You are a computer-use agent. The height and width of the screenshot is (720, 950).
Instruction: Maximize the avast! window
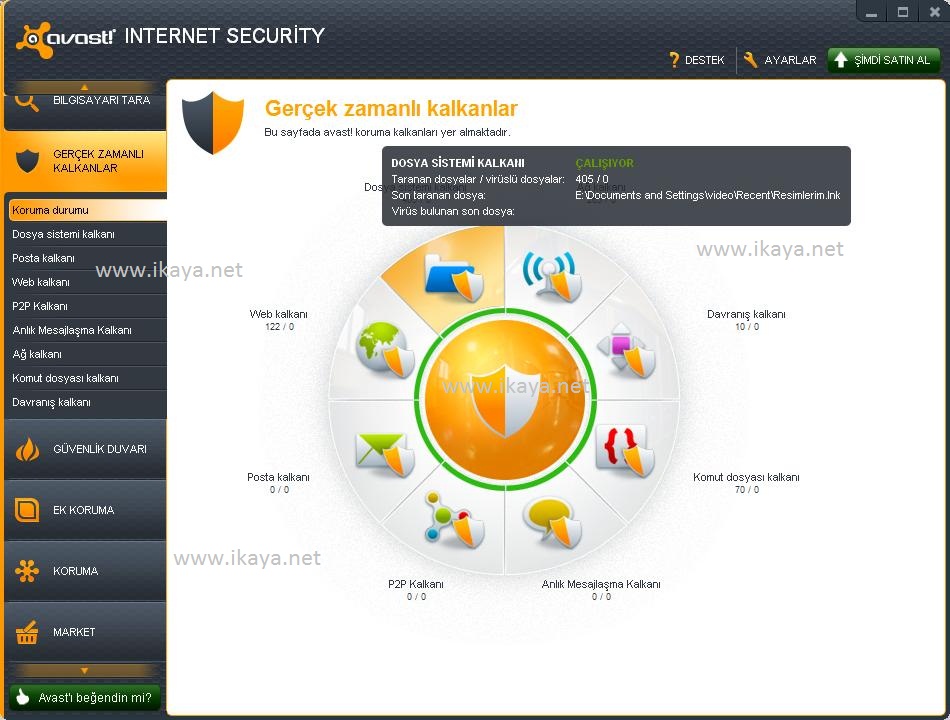click(903, 12)
